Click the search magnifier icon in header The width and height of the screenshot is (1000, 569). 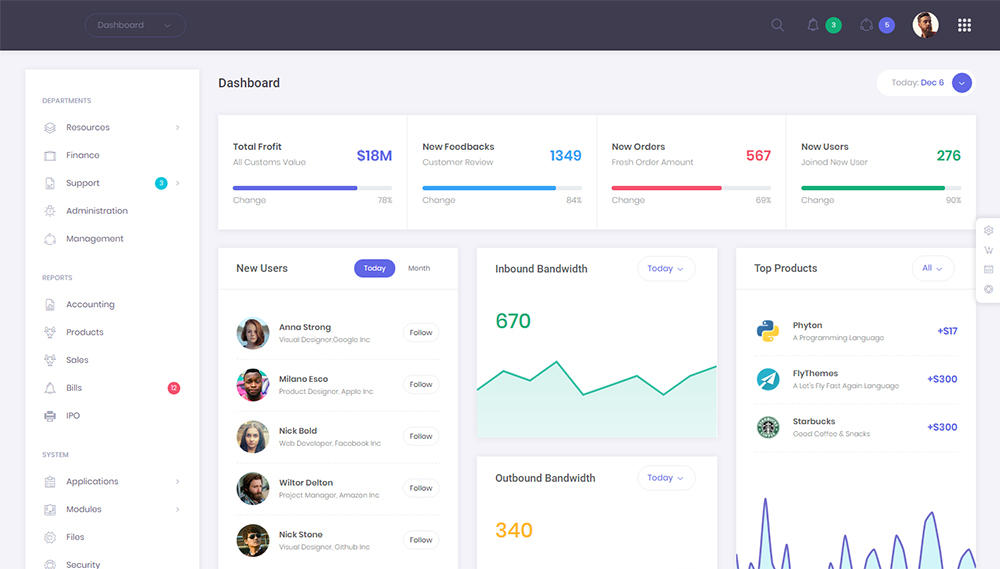(777, 25)
